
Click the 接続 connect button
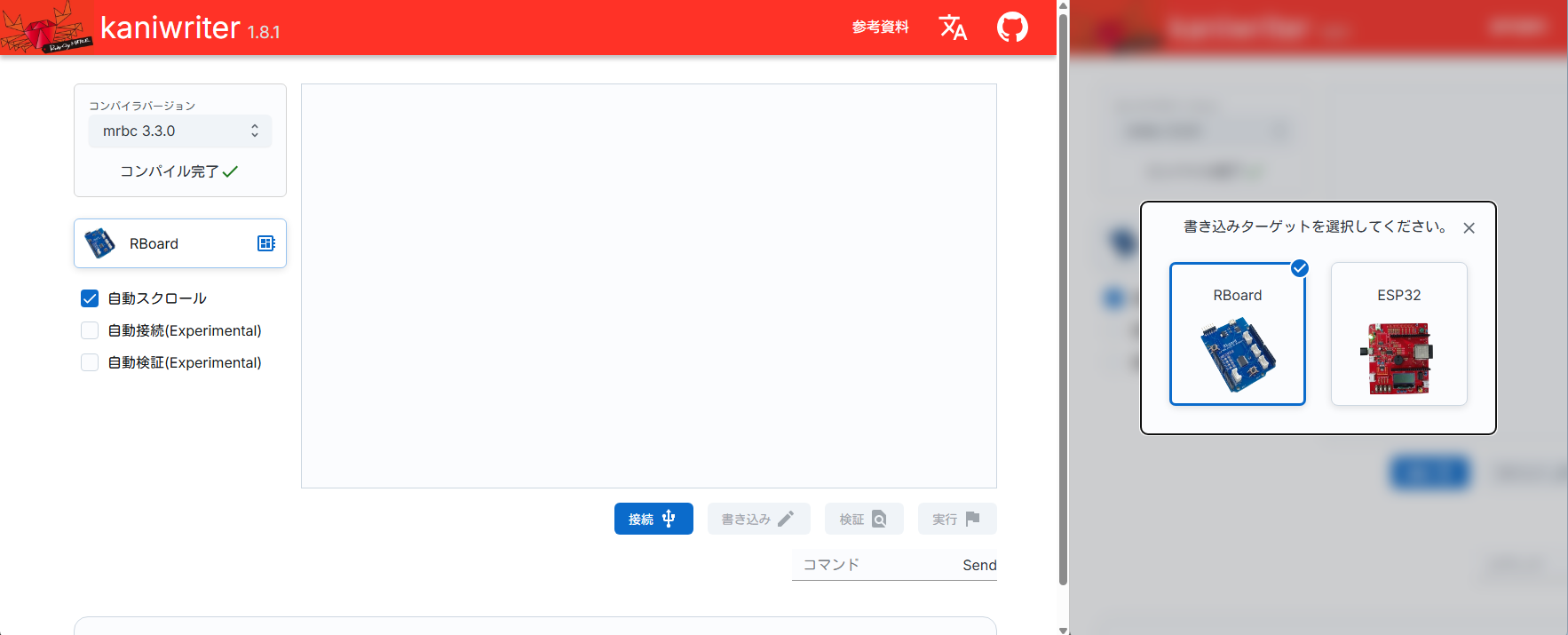point(653,519)
